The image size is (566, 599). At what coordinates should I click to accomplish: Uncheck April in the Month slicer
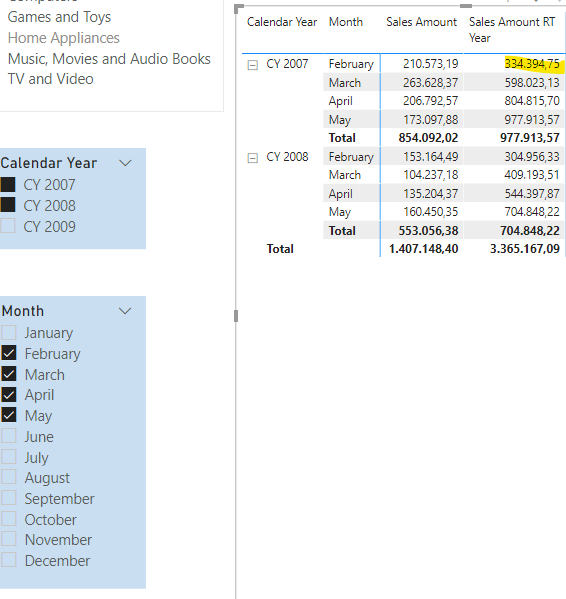coord(9,395)
